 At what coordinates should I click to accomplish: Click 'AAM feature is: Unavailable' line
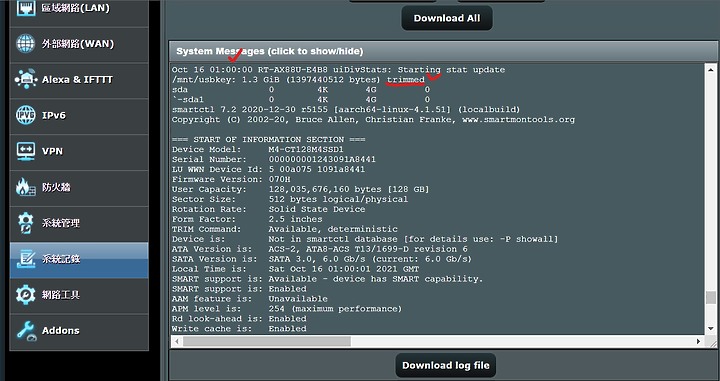pyautogui.click(x=249, y=299)
